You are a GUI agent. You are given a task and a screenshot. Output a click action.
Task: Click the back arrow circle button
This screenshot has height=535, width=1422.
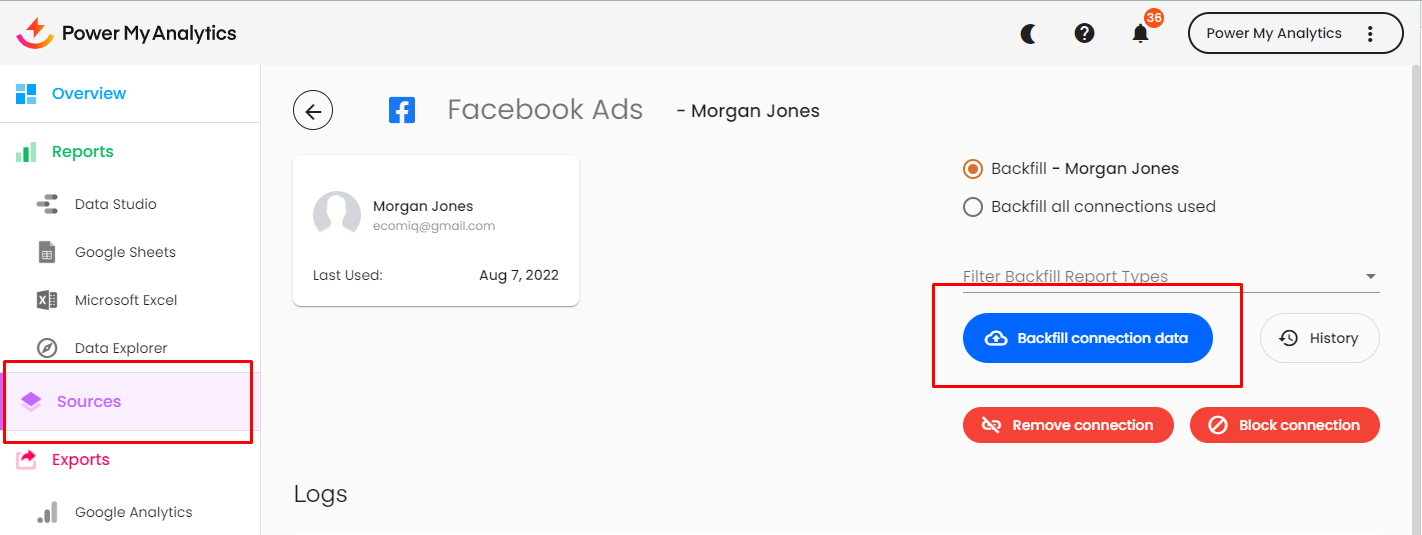click(313, 111)
